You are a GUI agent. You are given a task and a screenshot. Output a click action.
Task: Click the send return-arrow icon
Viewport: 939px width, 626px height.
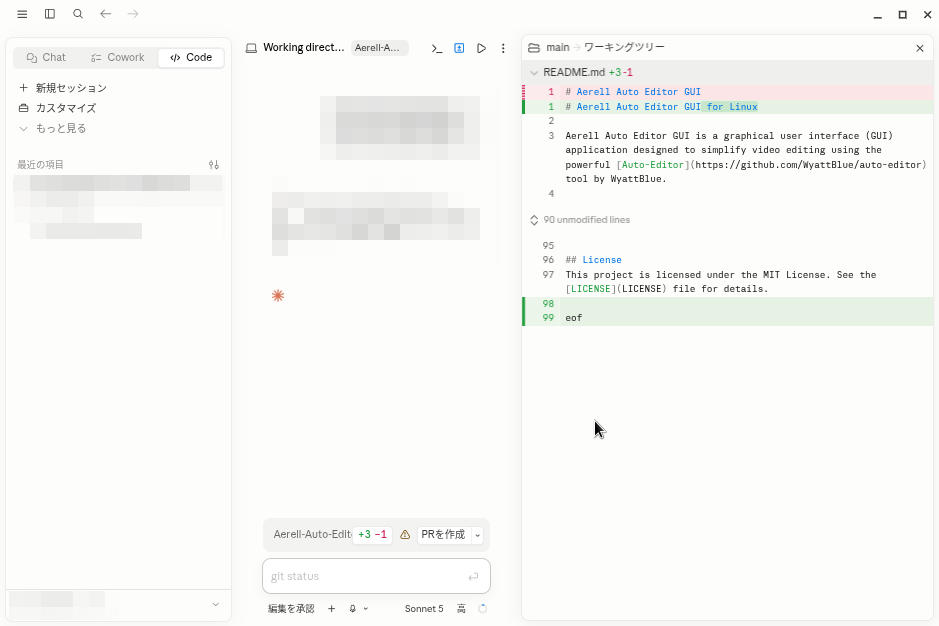473,577
